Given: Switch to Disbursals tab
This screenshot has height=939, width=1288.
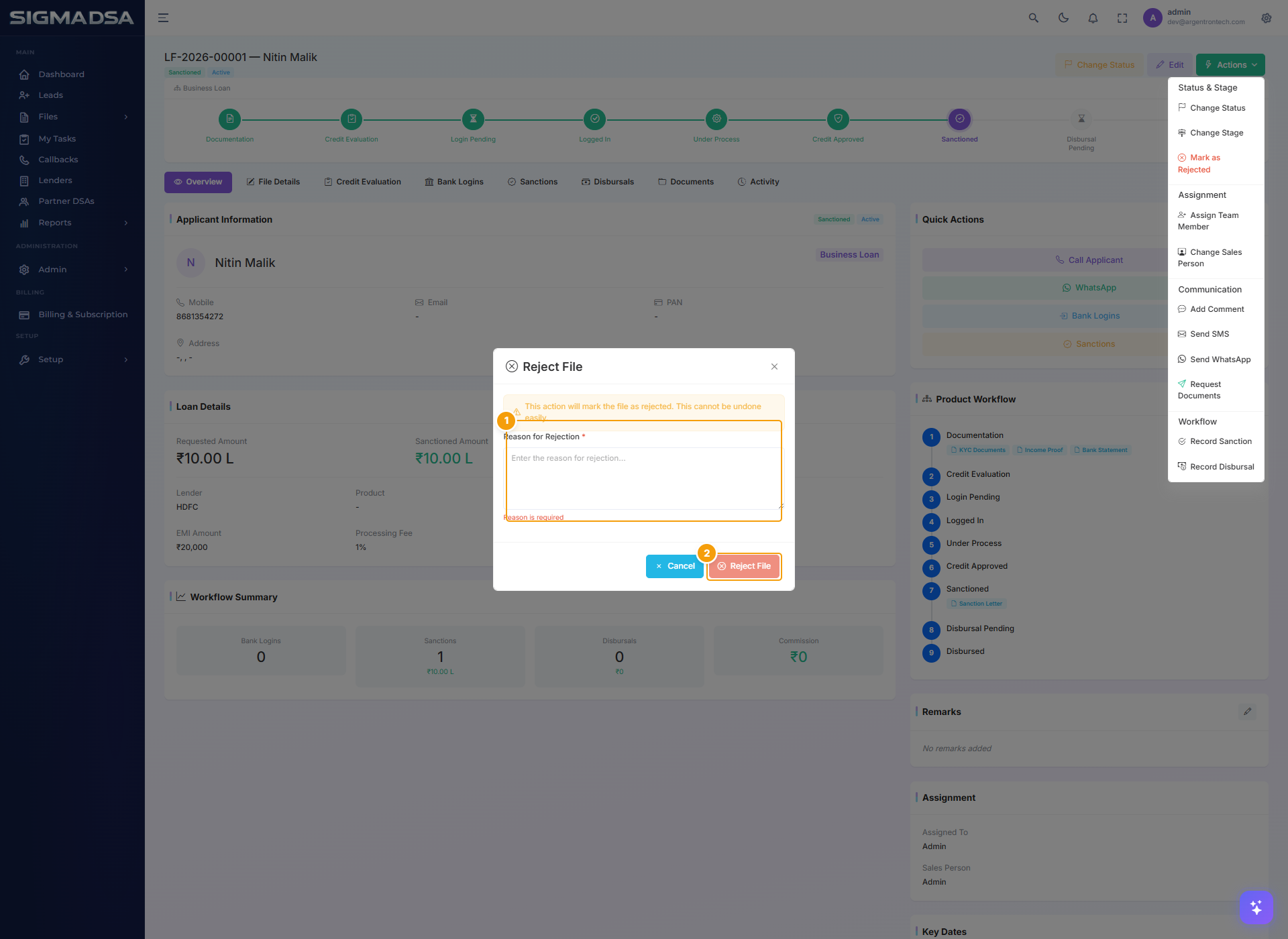Looking at the screenshot, I should click(x=608, y=182).
